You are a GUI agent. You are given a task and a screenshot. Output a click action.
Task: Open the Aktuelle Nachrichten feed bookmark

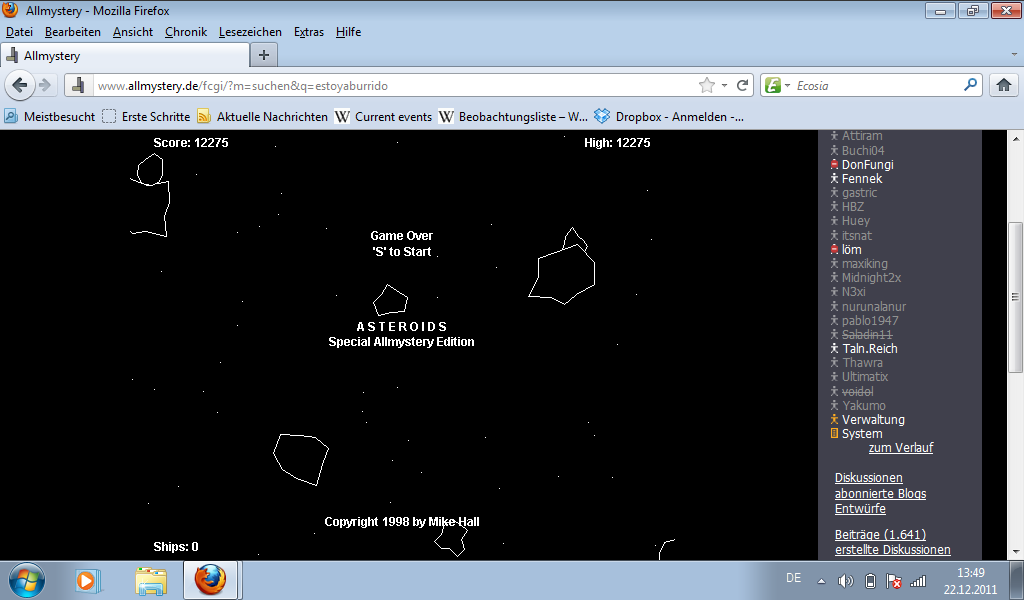coord(263,117)
